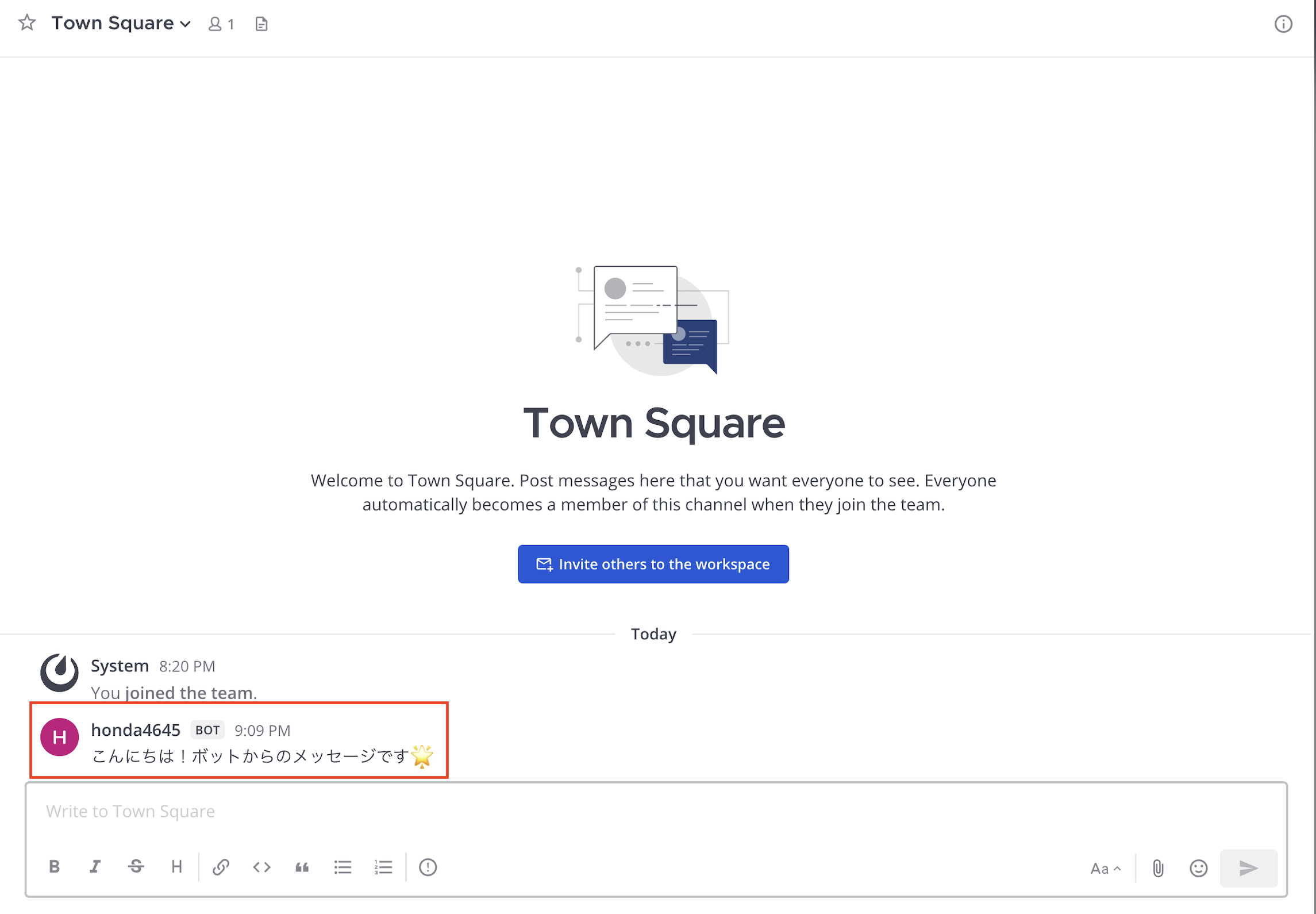
Task: Open the channel info panel
Action: pyautogui.click(x=1283, y=24)
